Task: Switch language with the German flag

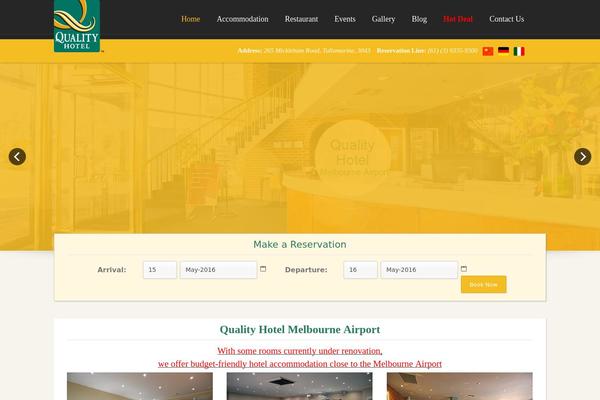Action: [x=503, y=51]
